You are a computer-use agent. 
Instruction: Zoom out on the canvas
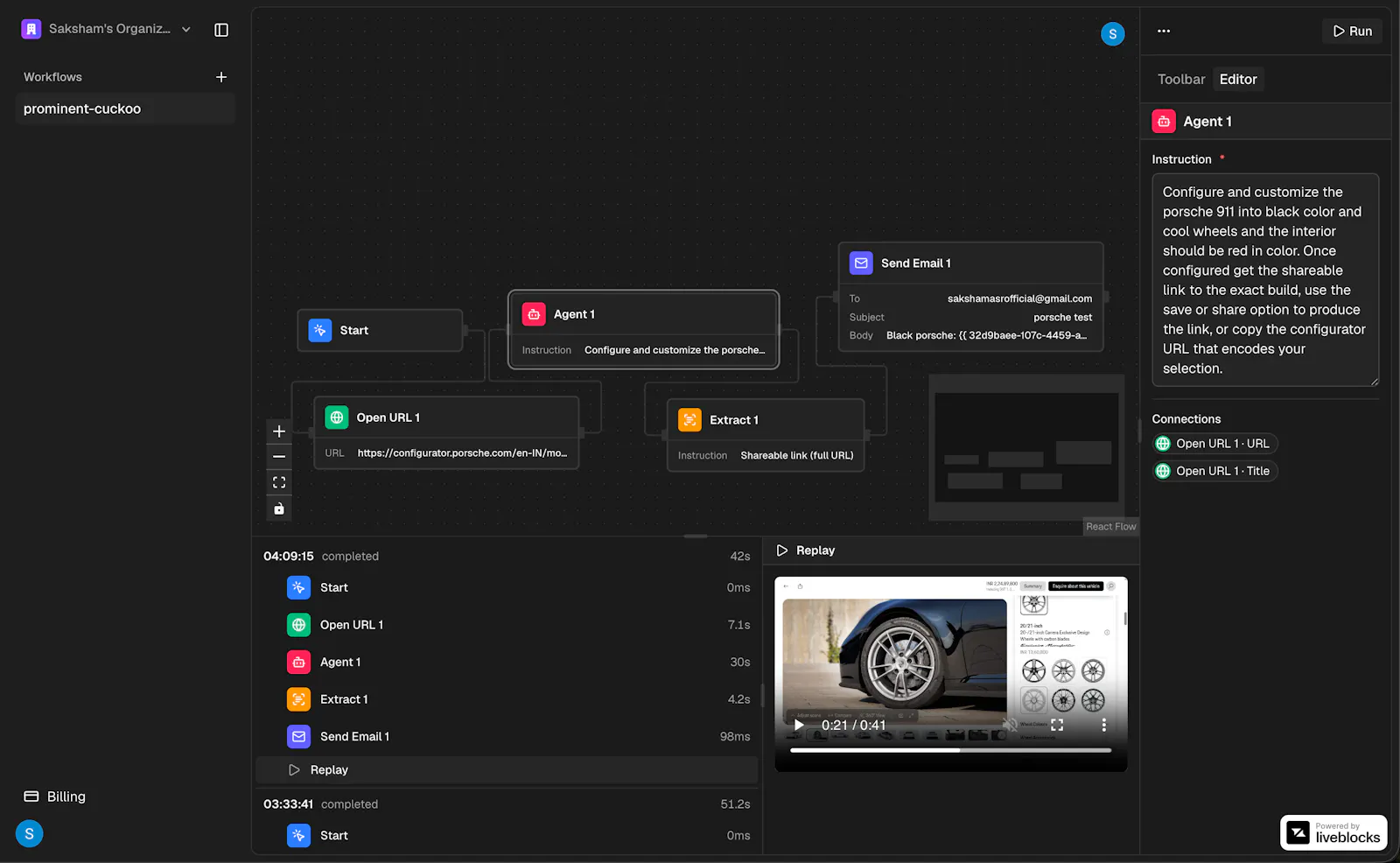coord(279,457)
